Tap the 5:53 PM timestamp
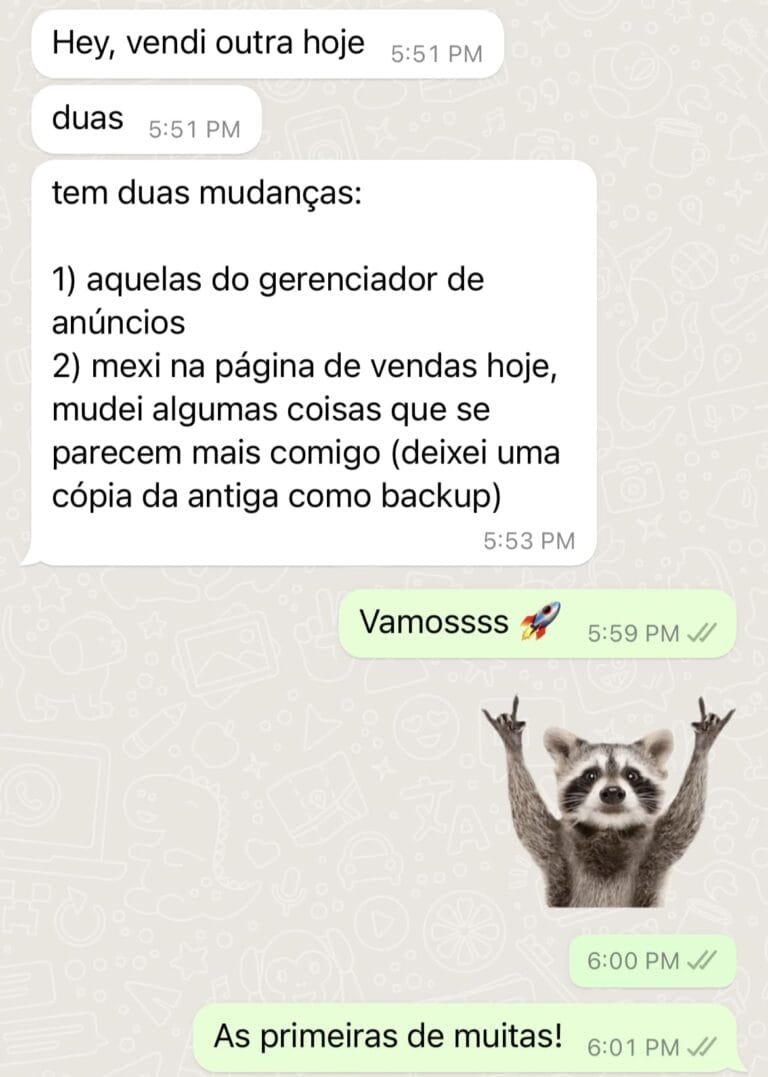768x1077 pixels. 529,541
